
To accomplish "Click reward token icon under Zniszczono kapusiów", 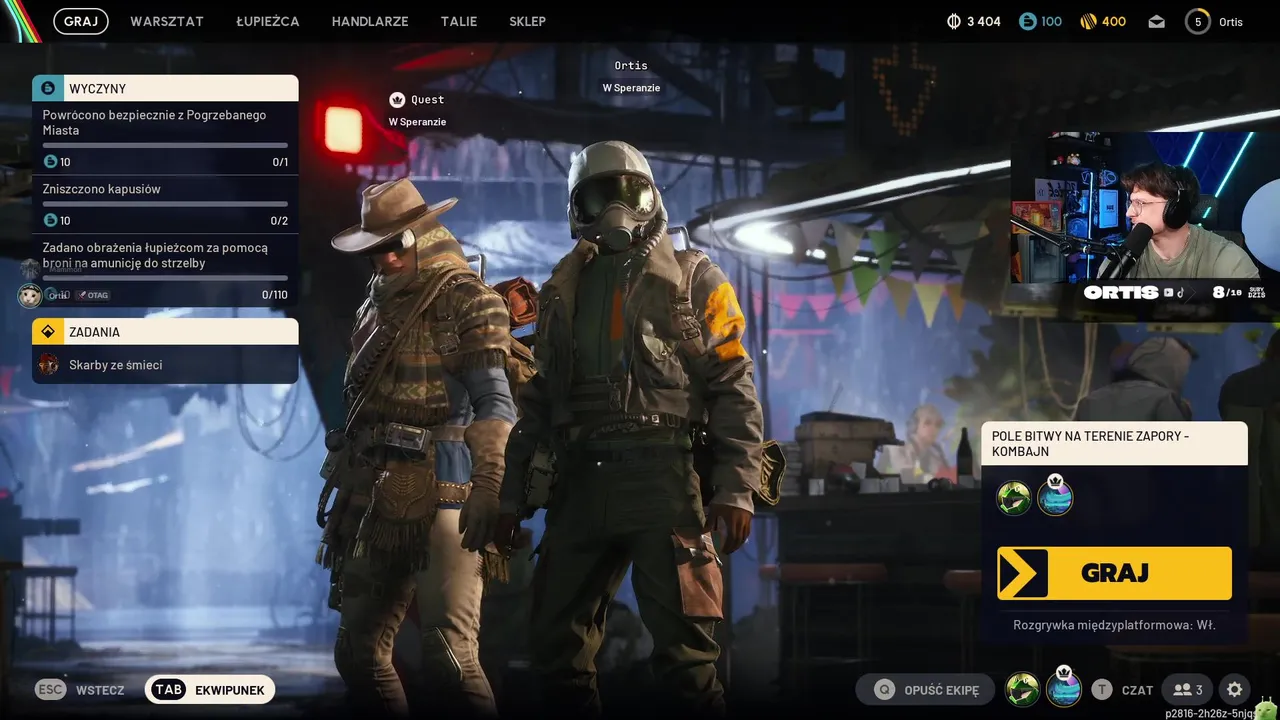I will point(50,220).
